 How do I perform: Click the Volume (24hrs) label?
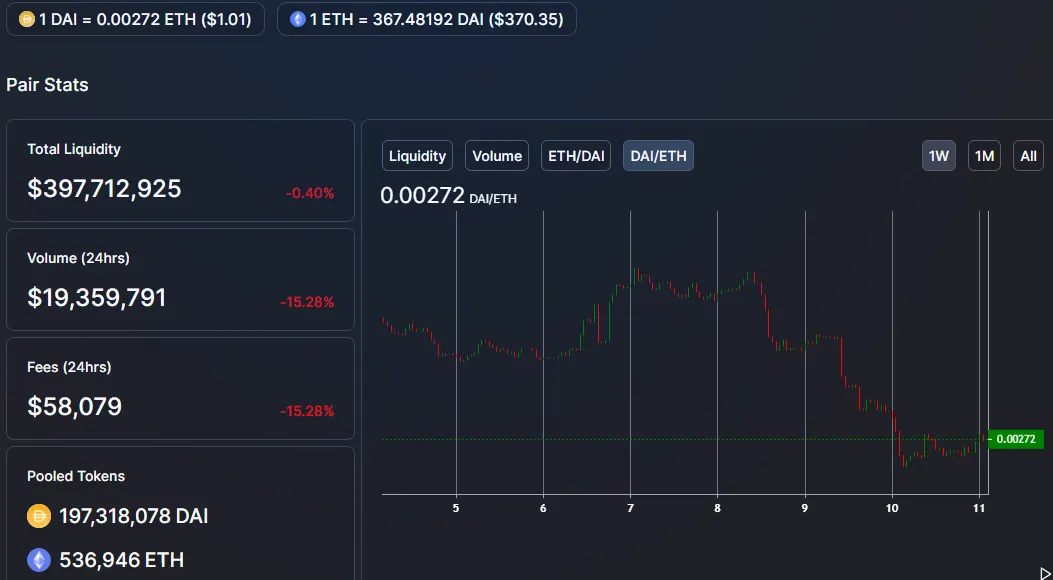(x=79, y=258)
